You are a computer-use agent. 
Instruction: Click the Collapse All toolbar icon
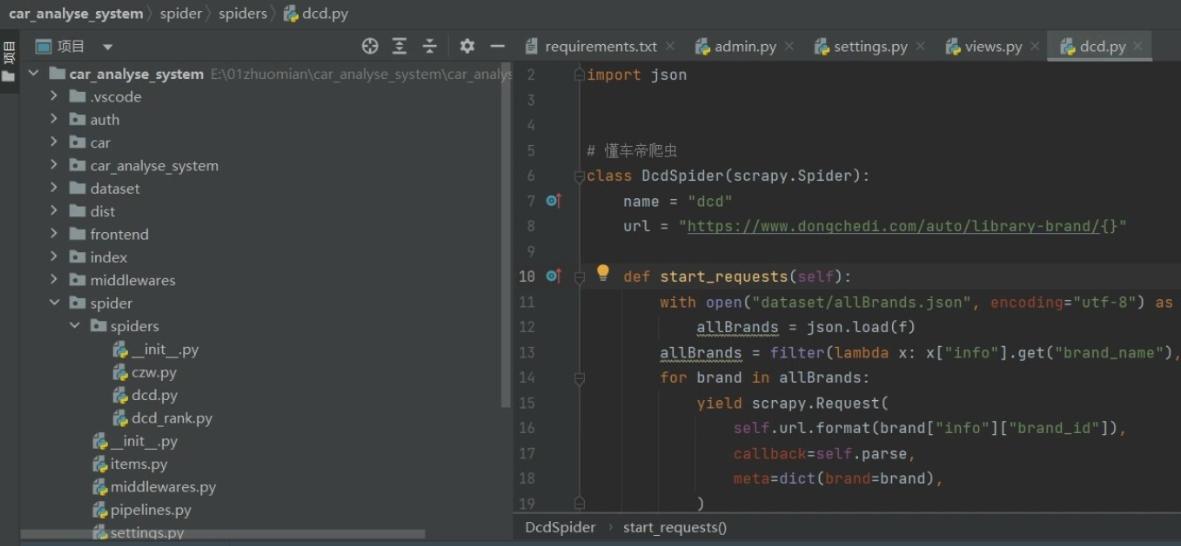pyautogui.click(x=429, y=47)
